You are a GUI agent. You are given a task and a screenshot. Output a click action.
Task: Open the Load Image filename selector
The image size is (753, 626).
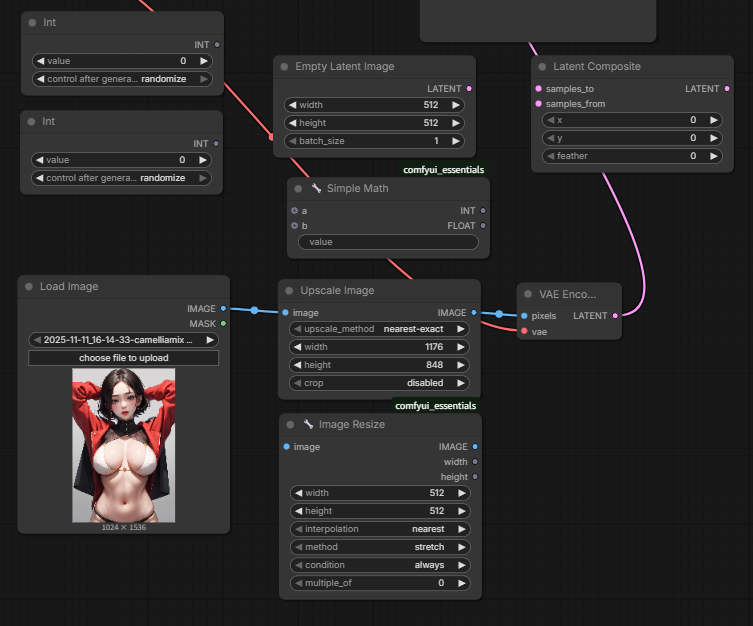123,340
